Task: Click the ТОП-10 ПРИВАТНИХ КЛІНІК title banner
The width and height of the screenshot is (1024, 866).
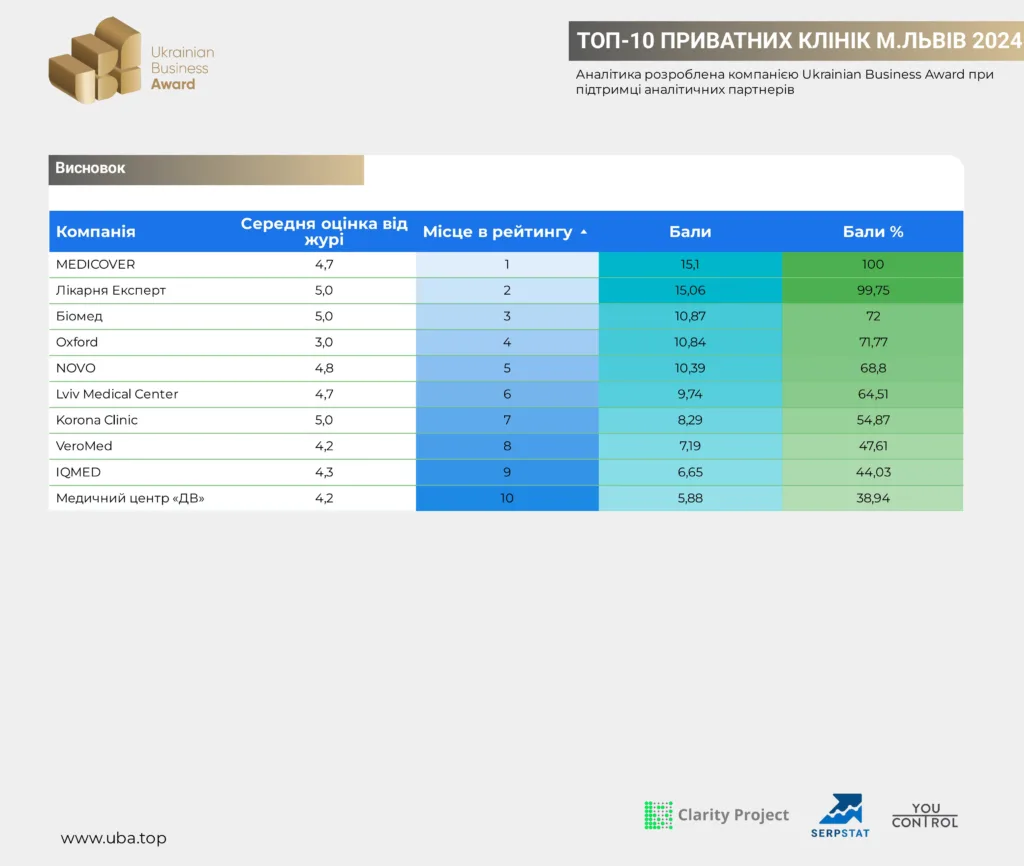Action: (797, 40)
